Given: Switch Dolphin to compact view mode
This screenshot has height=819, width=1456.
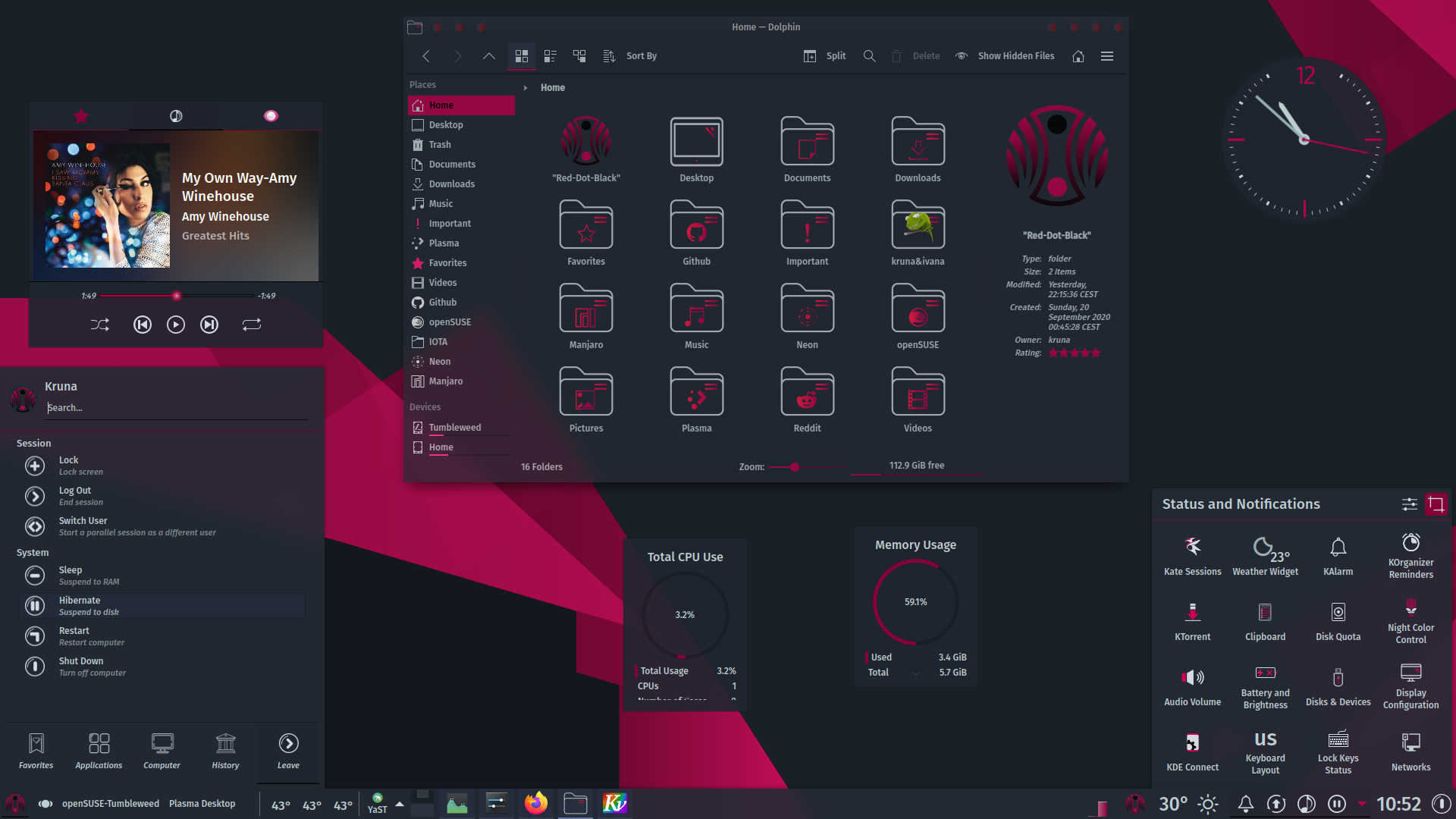Looking at the screenshot, I should pos(551,56).
